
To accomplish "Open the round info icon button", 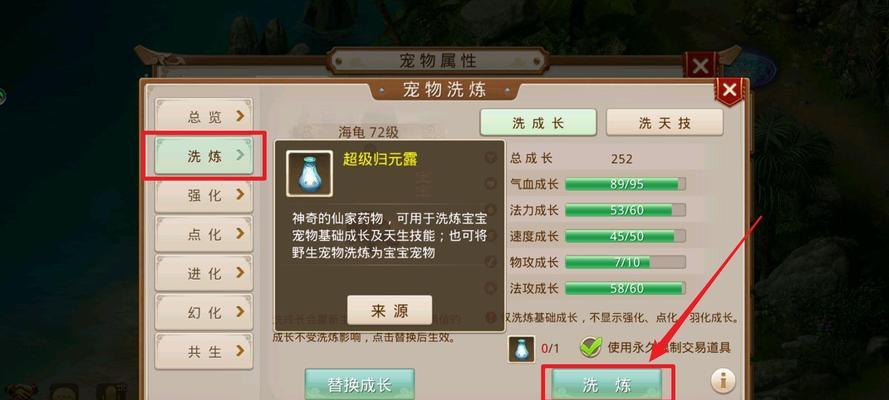I will (723, 380).
